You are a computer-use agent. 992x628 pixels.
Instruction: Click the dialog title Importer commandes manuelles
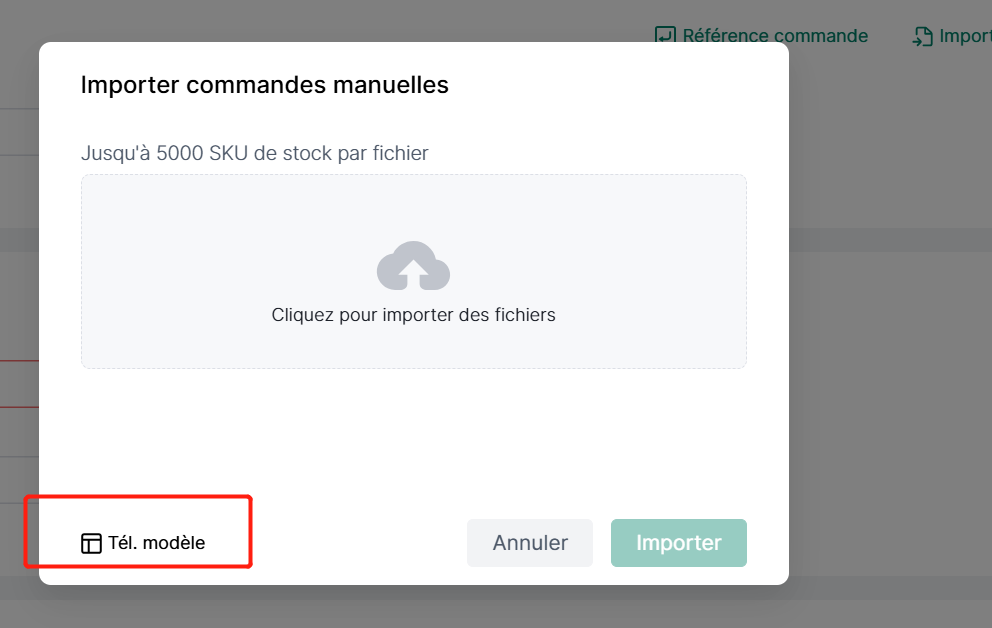(x=264, y=85)
